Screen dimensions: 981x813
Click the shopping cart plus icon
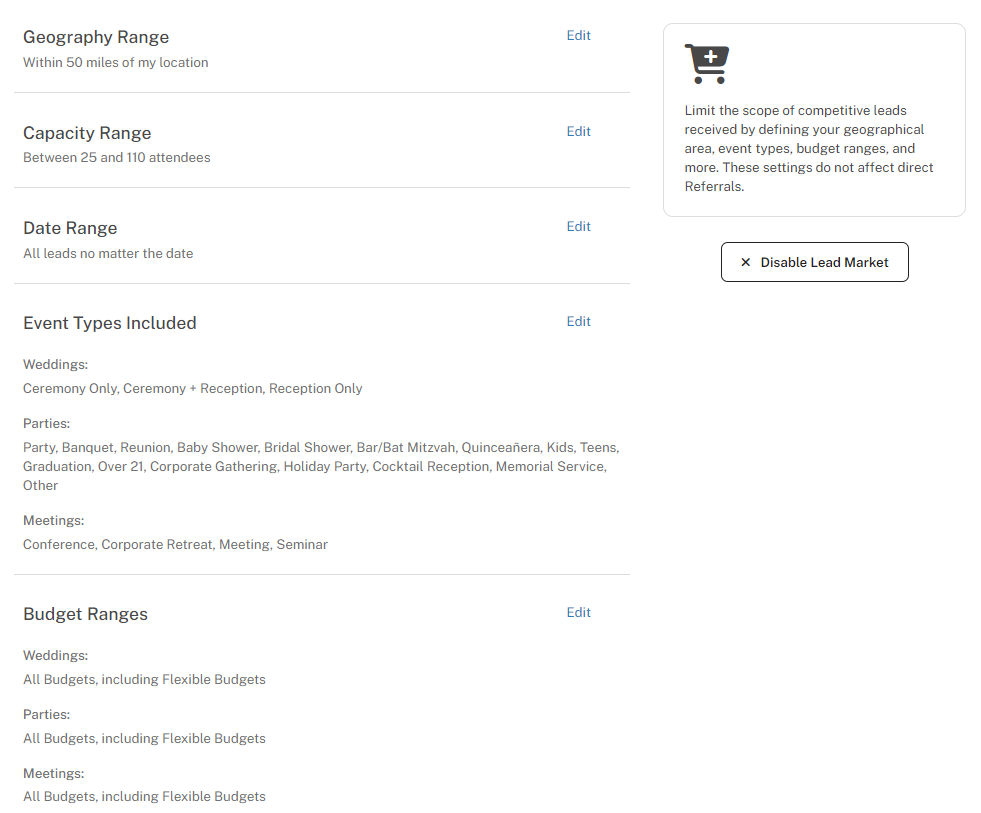[707, 64]
